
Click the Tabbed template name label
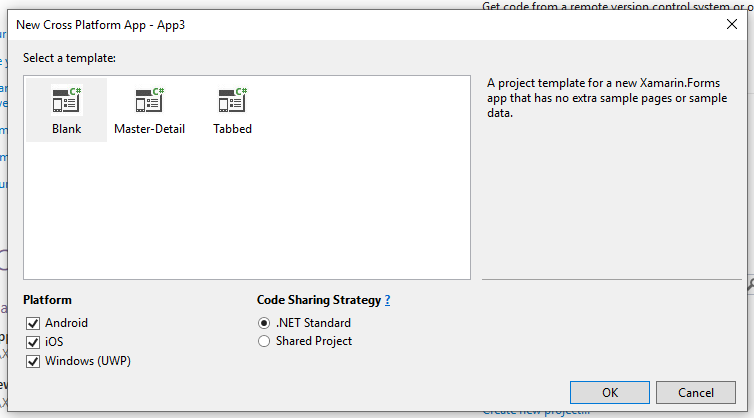click(233, 129)
